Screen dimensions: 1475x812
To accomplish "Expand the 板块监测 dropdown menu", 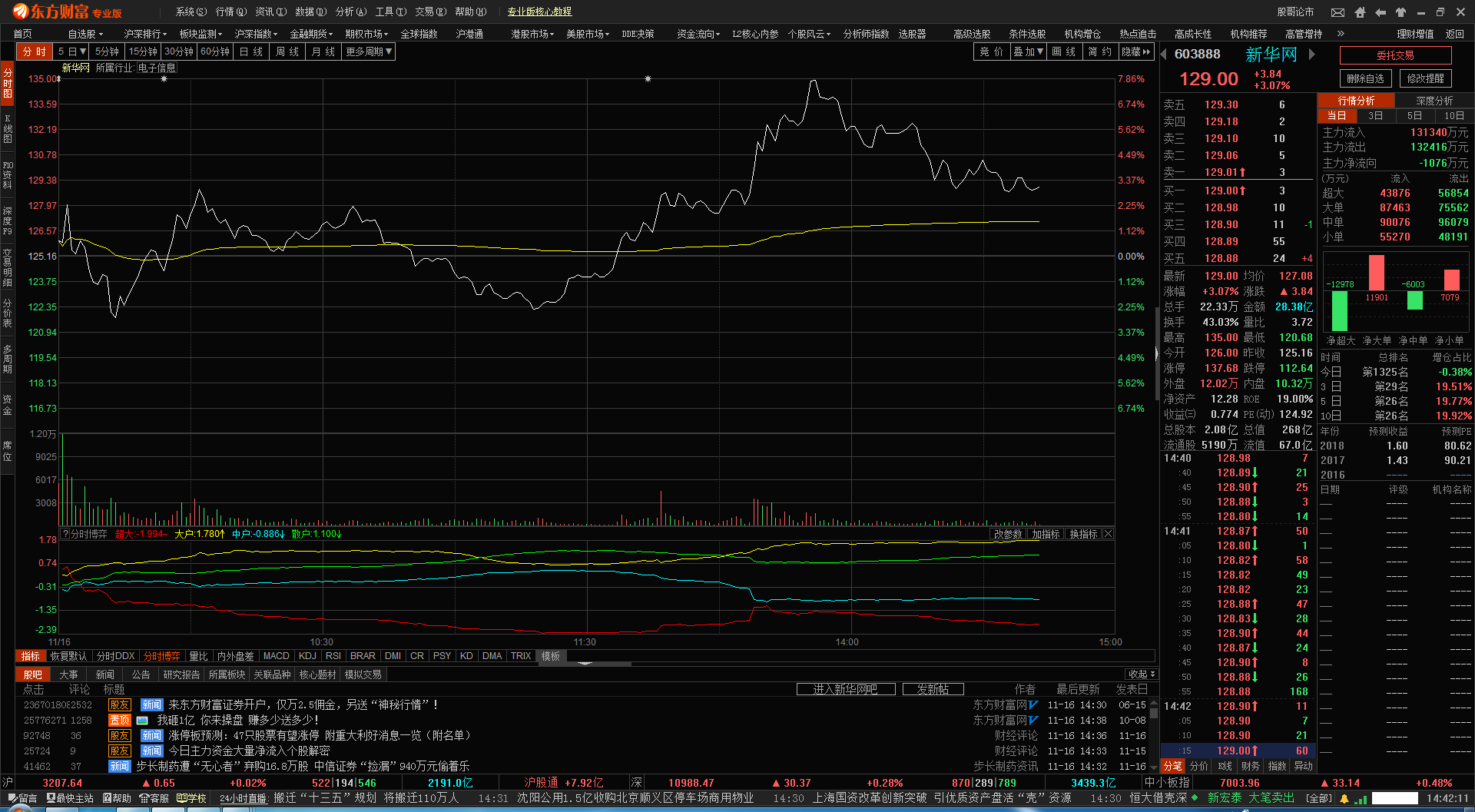I will tap(201, 34).
